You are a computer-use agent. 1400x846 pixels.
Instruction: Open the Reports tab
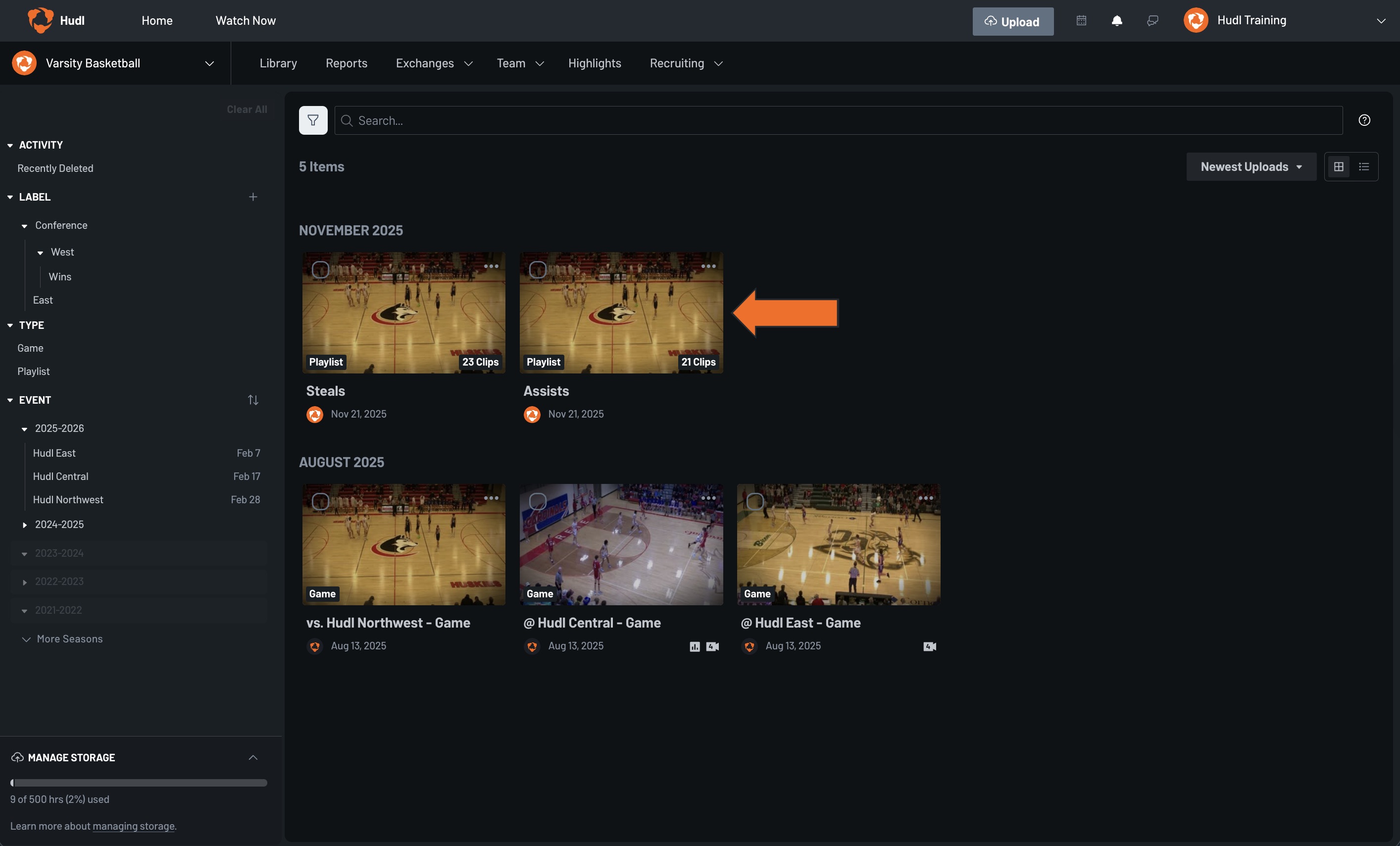[347, 63]
